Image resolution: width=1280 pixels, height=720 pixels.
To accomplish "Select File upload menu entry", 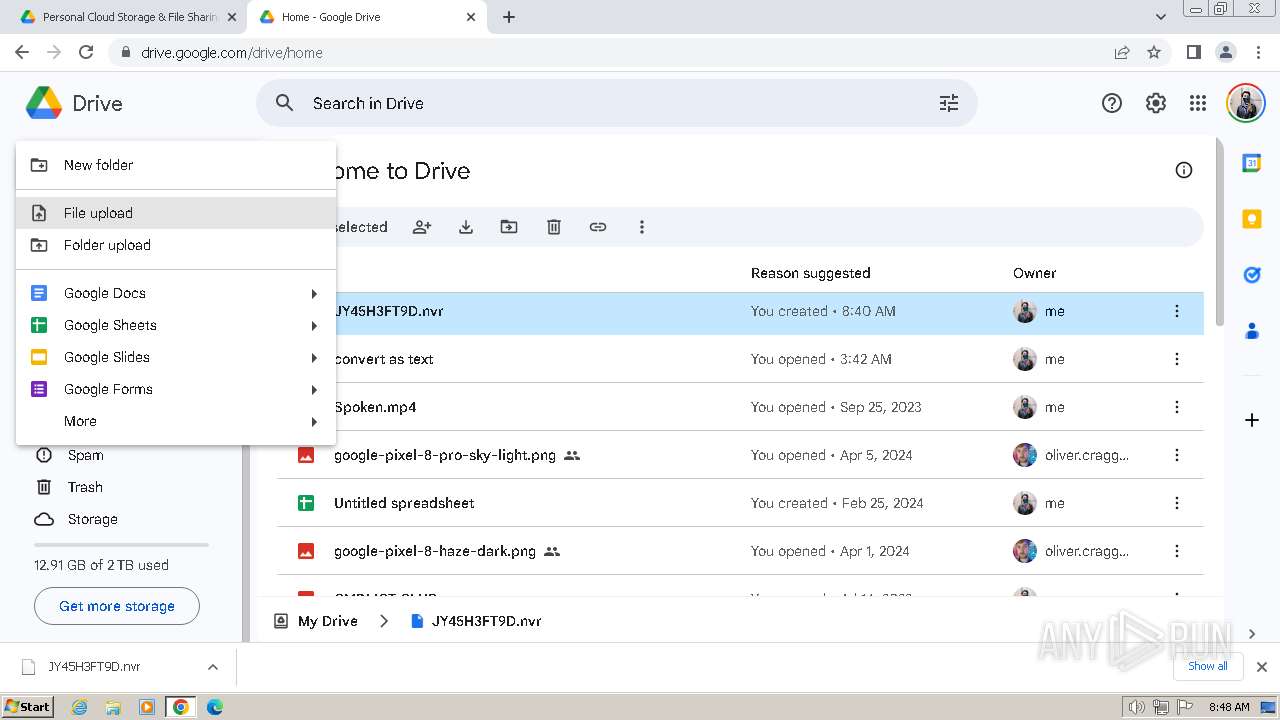I will 176,213.
